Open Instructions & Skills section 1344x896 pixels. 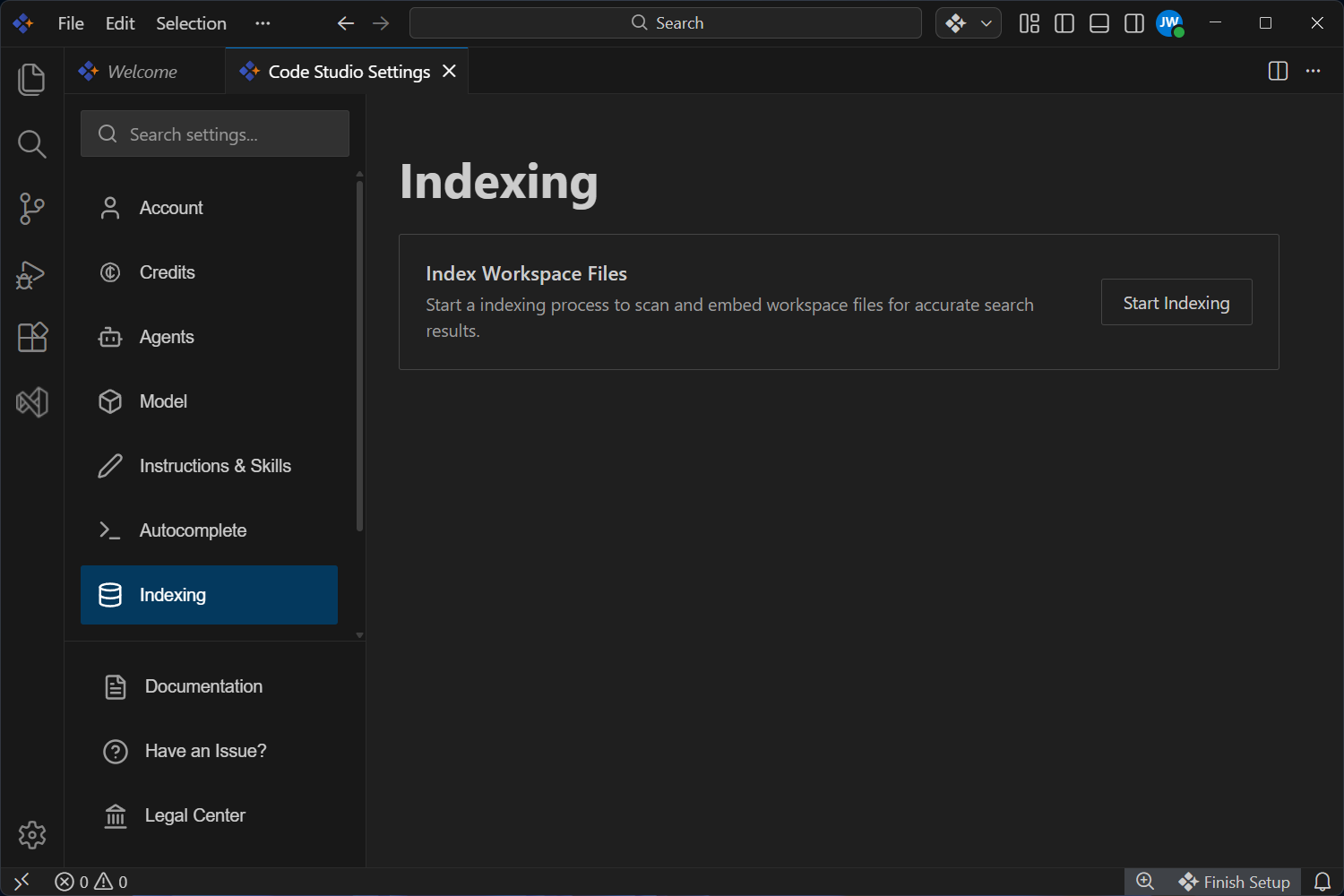click(209, 466)
